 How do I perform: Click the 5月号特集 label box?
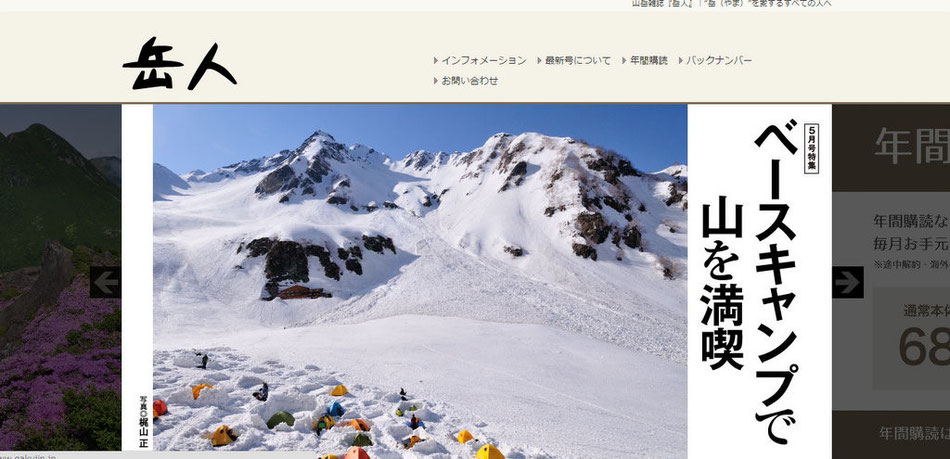(812, 148)
